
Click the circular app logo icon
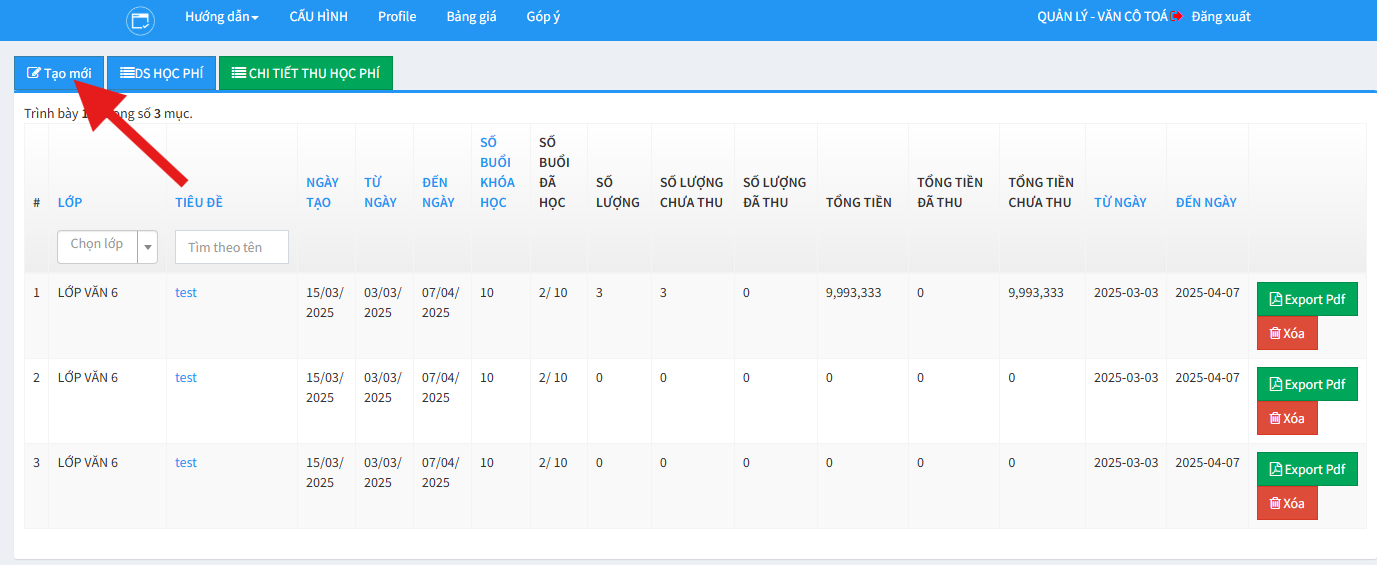(x=141, y=20)
